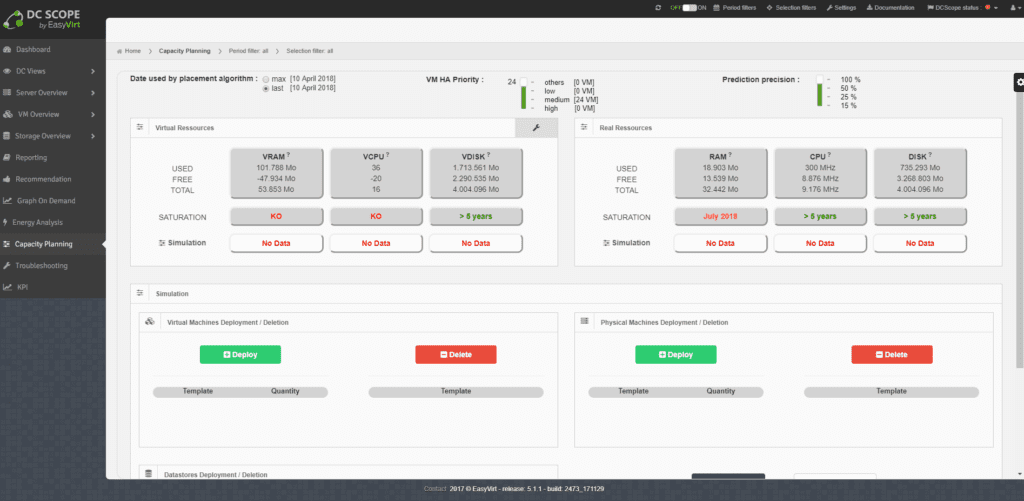The height and width of the screenshot is (501, 1024).
Task: Click the Reporting book icon
Action: tap(7, 157)
